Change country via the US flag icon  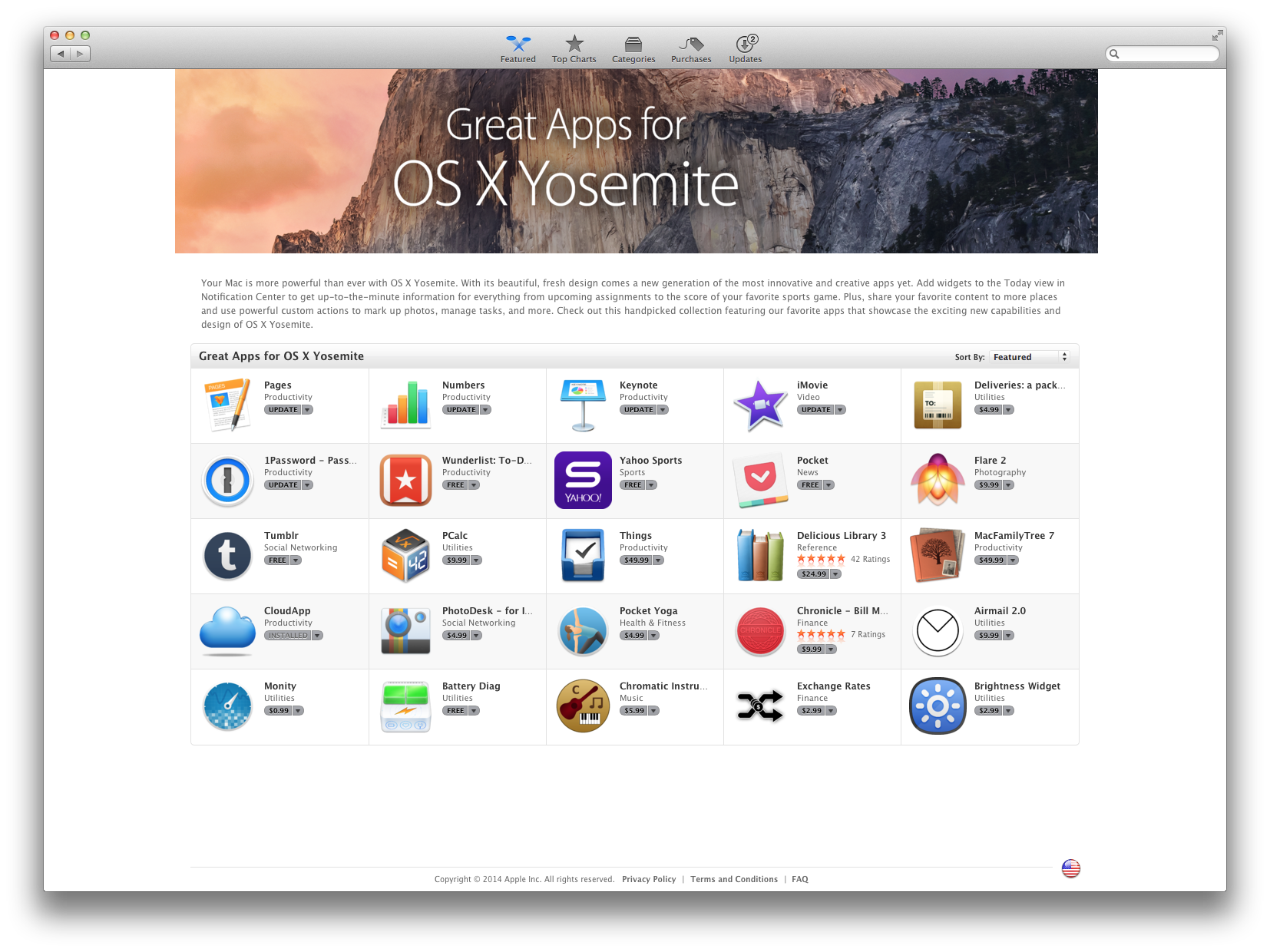coord(1070,868)
